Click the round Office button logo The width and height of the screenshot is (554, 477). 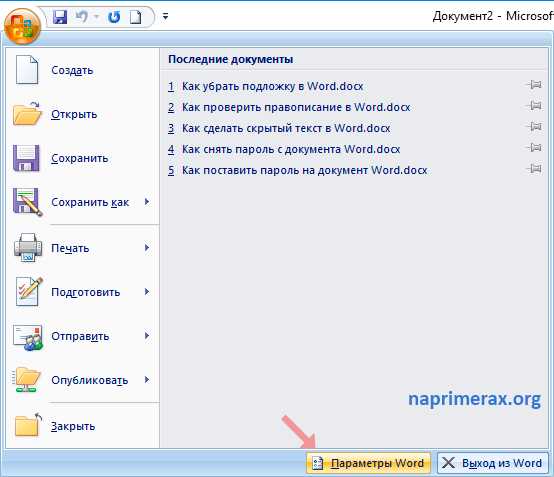tap(22, 26)
